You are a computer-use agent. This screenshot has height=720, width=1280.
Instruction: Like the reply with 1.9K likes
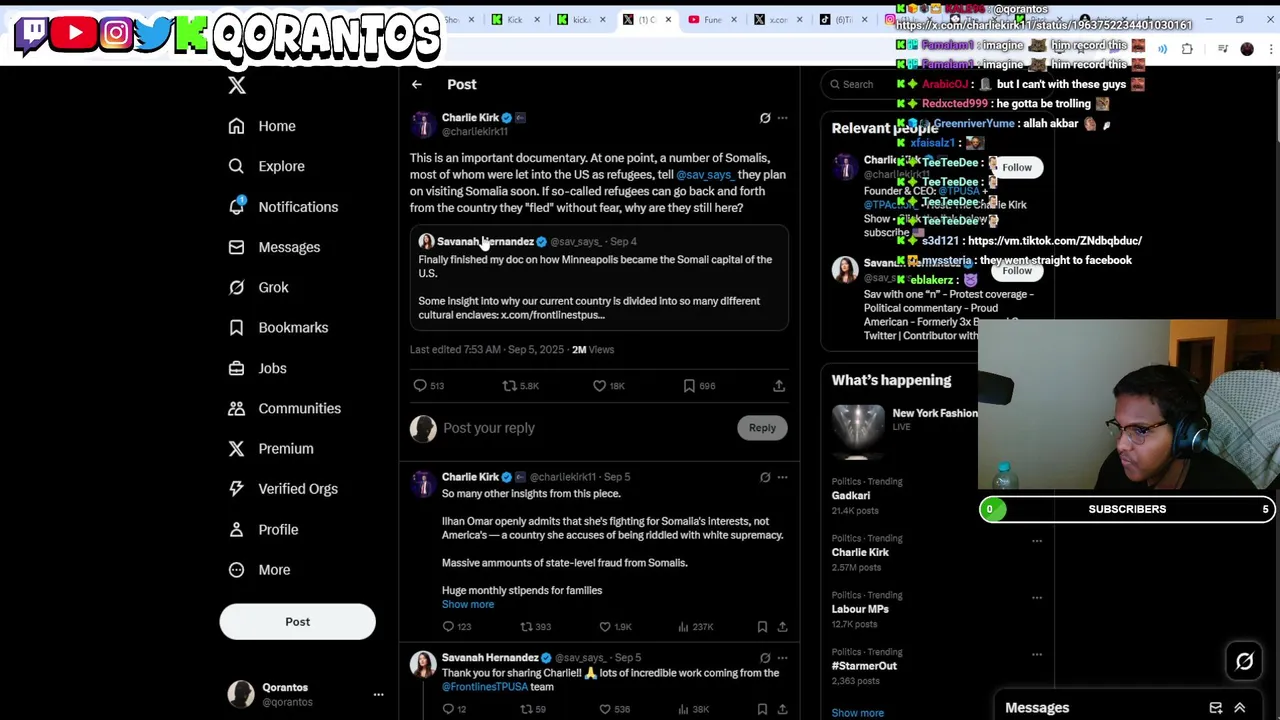(x=605, y=627)
